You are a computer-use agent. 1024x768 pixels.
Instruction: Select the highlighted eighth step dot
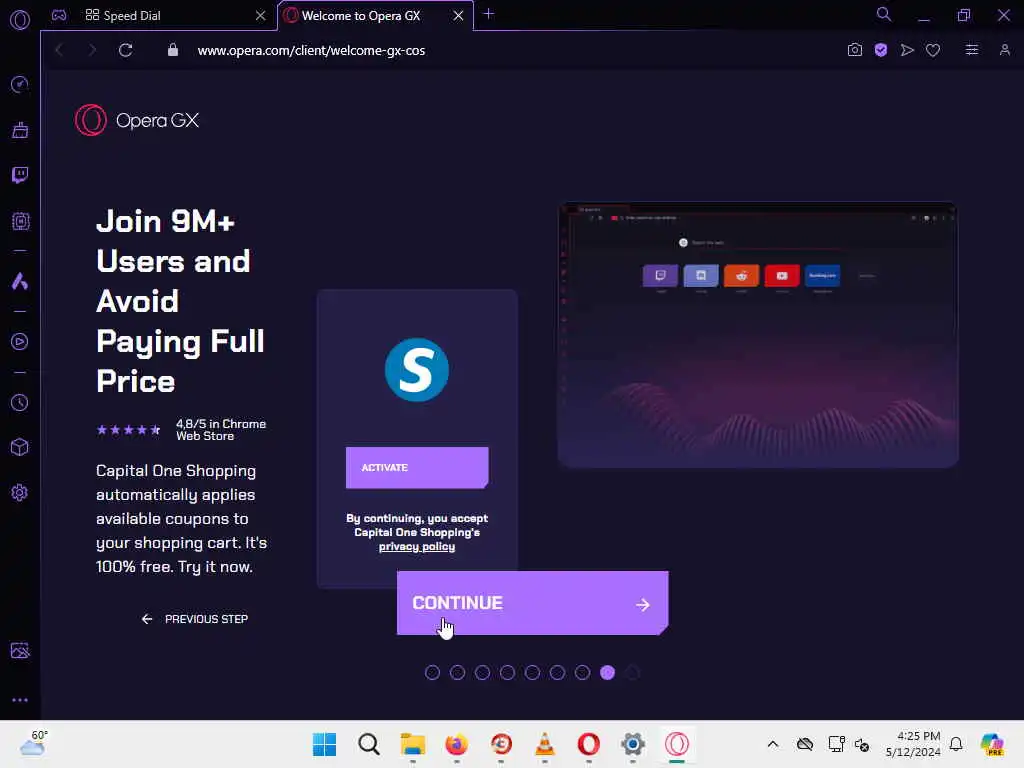(607, 673)
